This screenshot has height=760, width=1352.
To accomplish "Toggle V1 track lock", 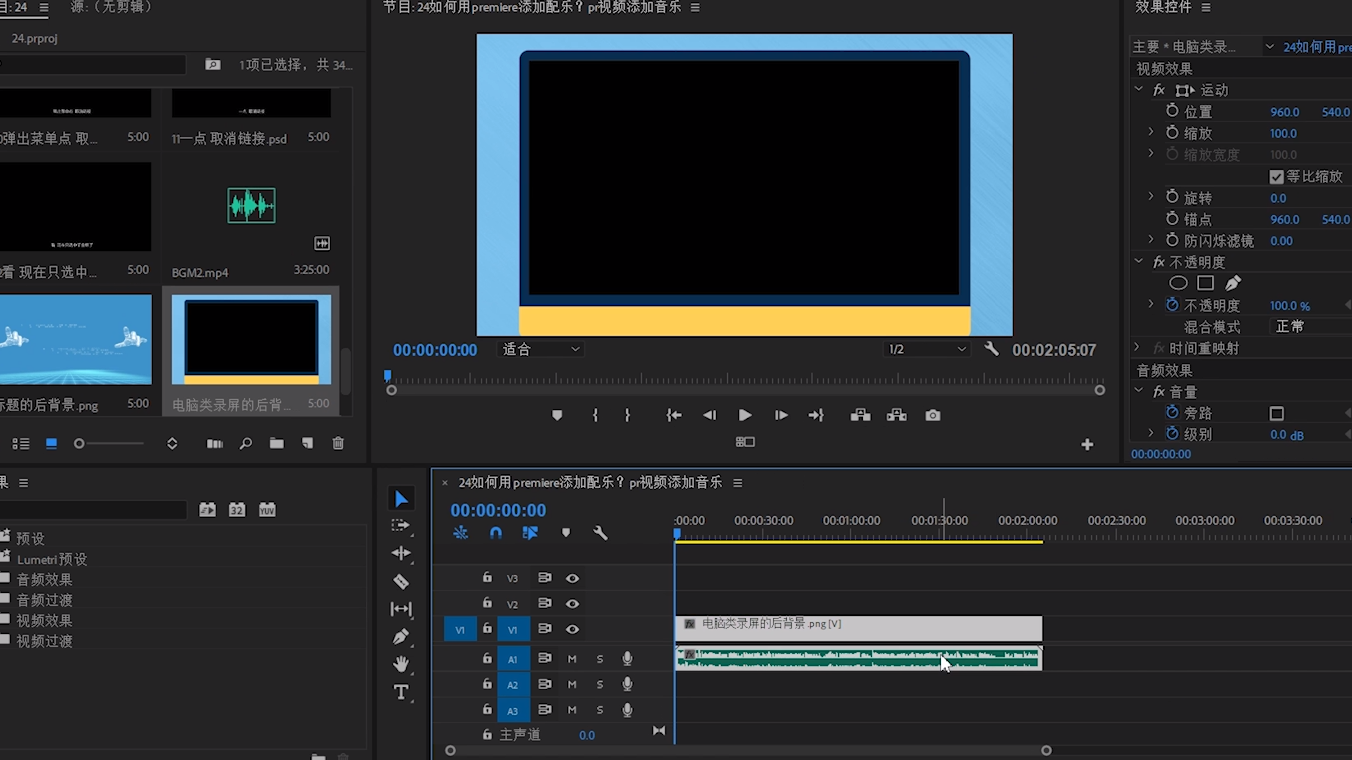I will 487,629.
